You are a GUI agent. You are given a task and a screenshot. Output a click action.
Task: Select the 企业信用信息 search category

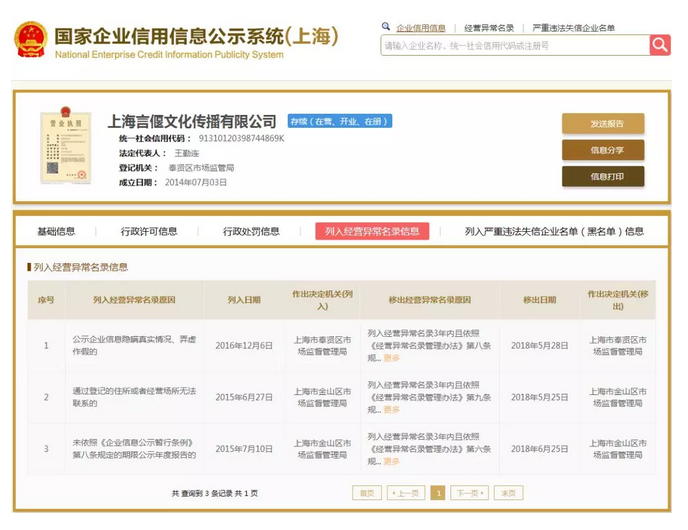coord(420,28)
